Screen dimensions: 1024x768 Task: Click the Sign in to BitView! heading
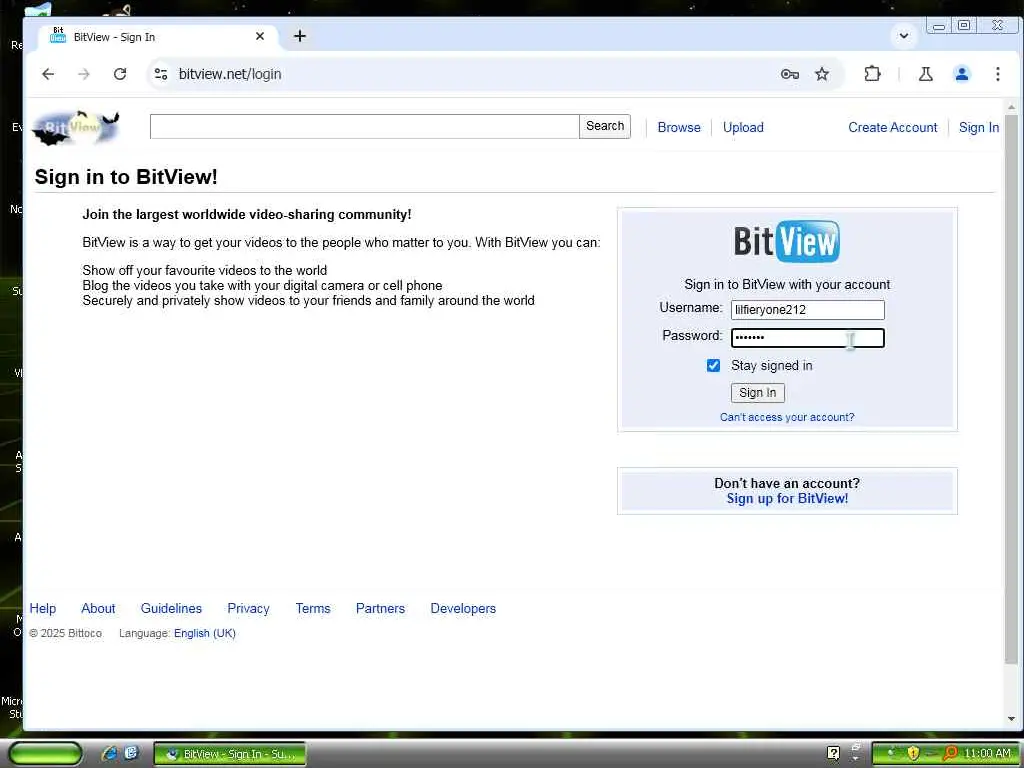pyautogui.click(x=126, y=176)
